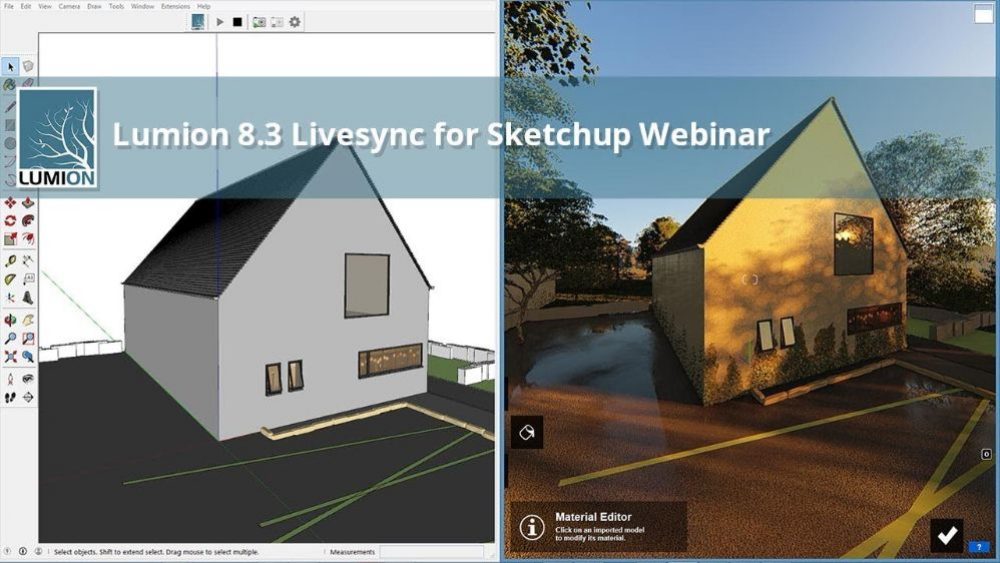Select the Rotate tool

[10, 221]
